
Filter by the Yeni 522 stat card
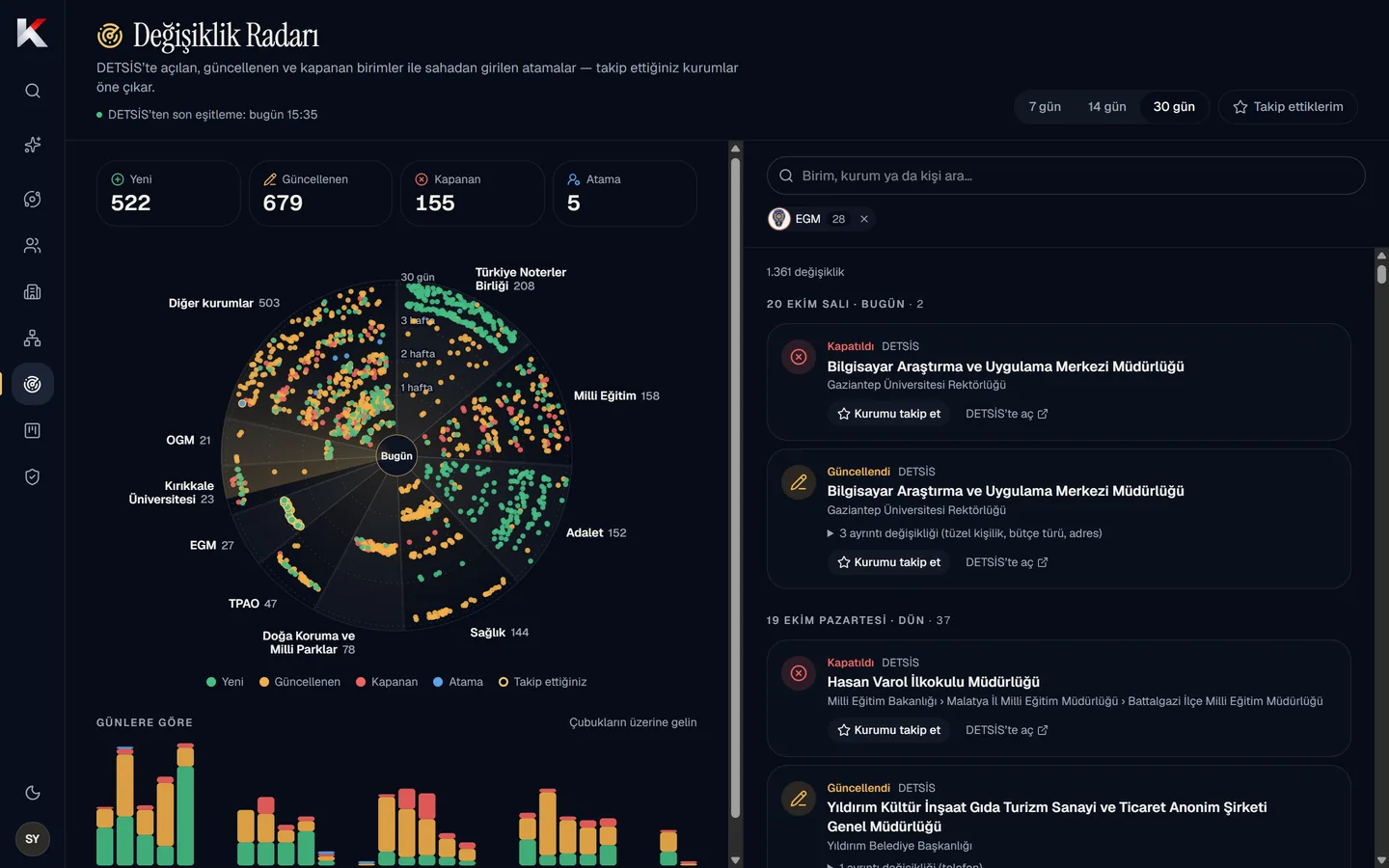pos(169,193)
